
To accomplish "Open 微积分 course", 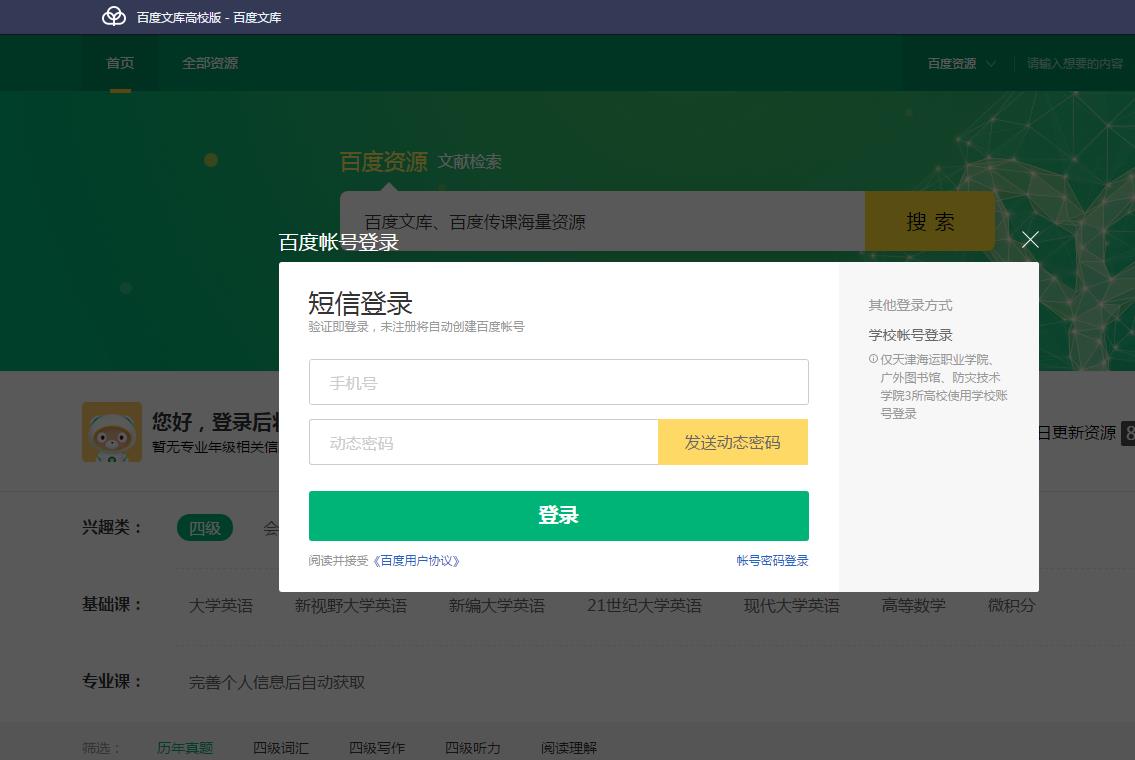I will [x=1011, y=606].
